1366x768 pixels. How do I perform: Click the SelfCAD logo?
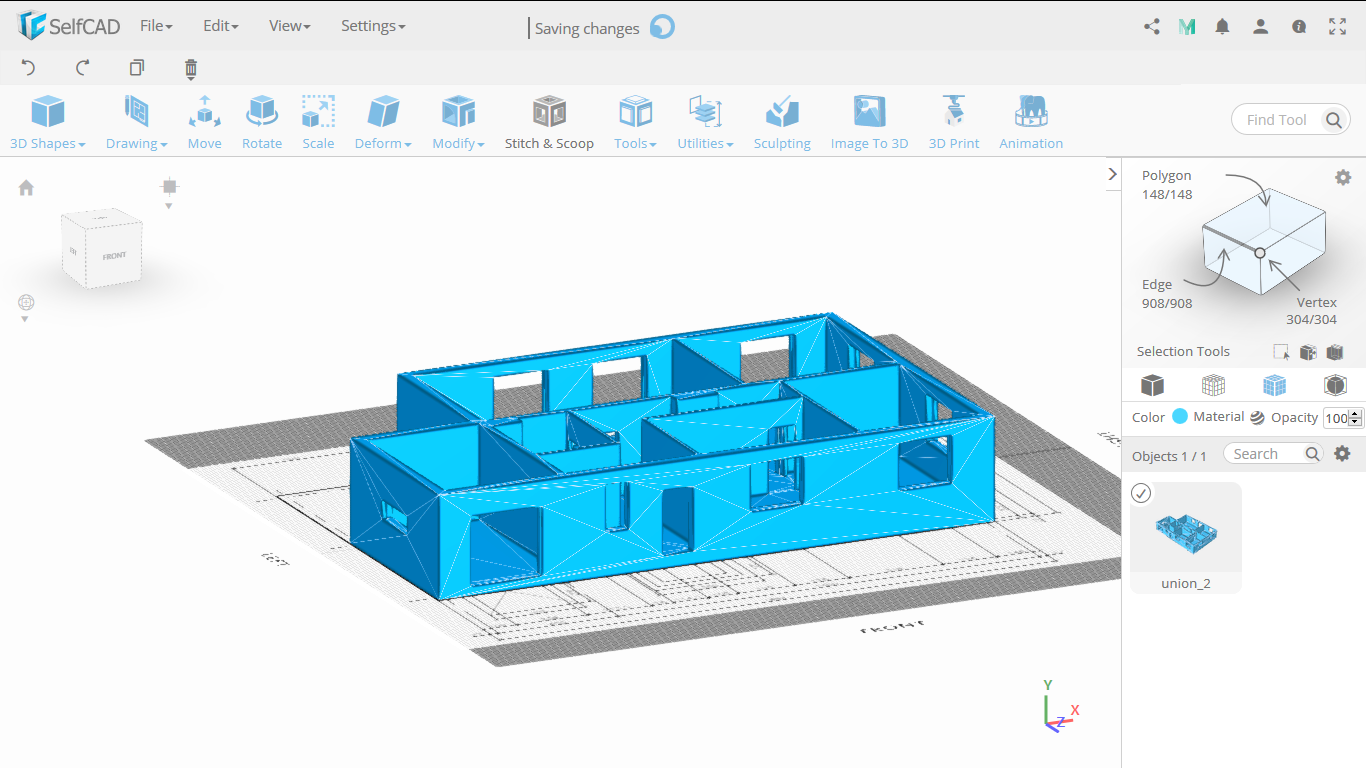click(x=69, y=26)
